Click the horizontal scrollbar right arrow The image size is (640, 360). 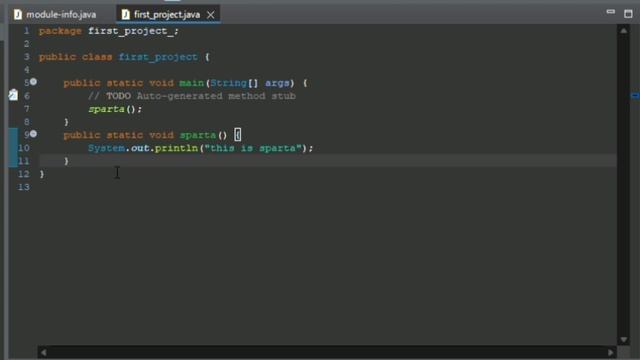pos(611,352)
